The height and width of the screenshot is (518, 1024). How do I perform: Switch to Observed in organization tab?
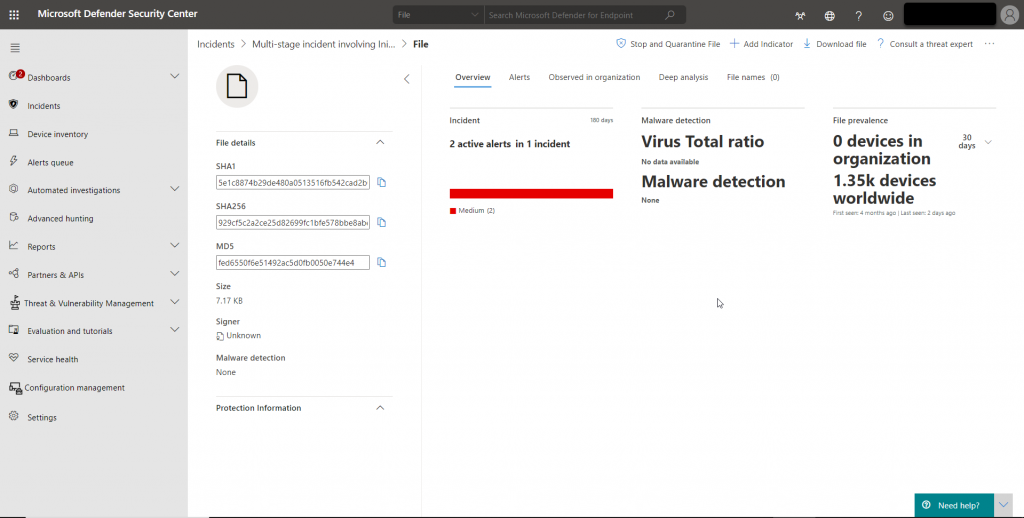coord(594,77)
